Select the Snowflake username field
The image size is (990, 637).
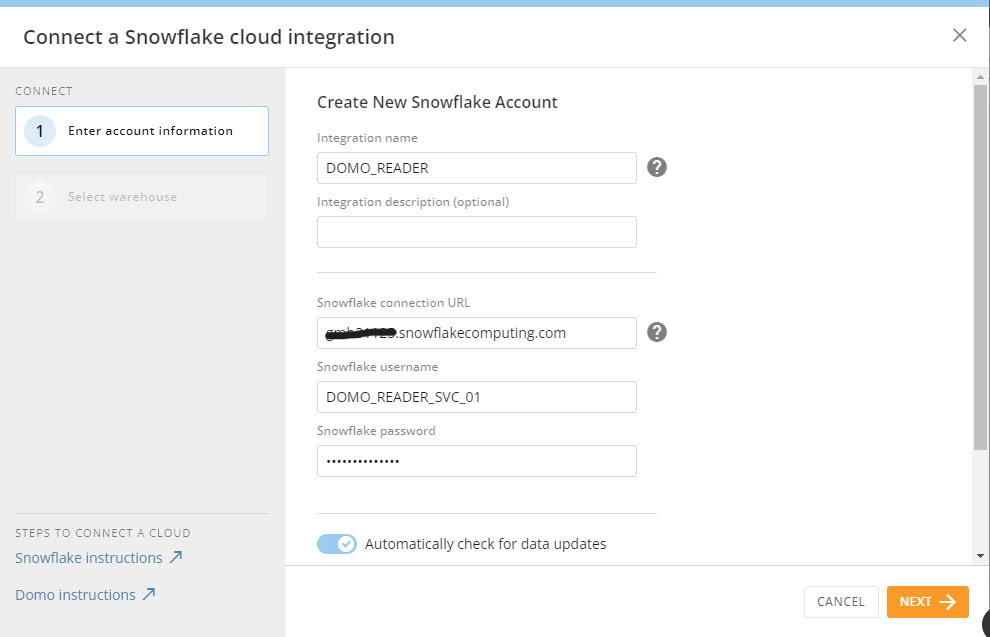click(x=476, y=397)
